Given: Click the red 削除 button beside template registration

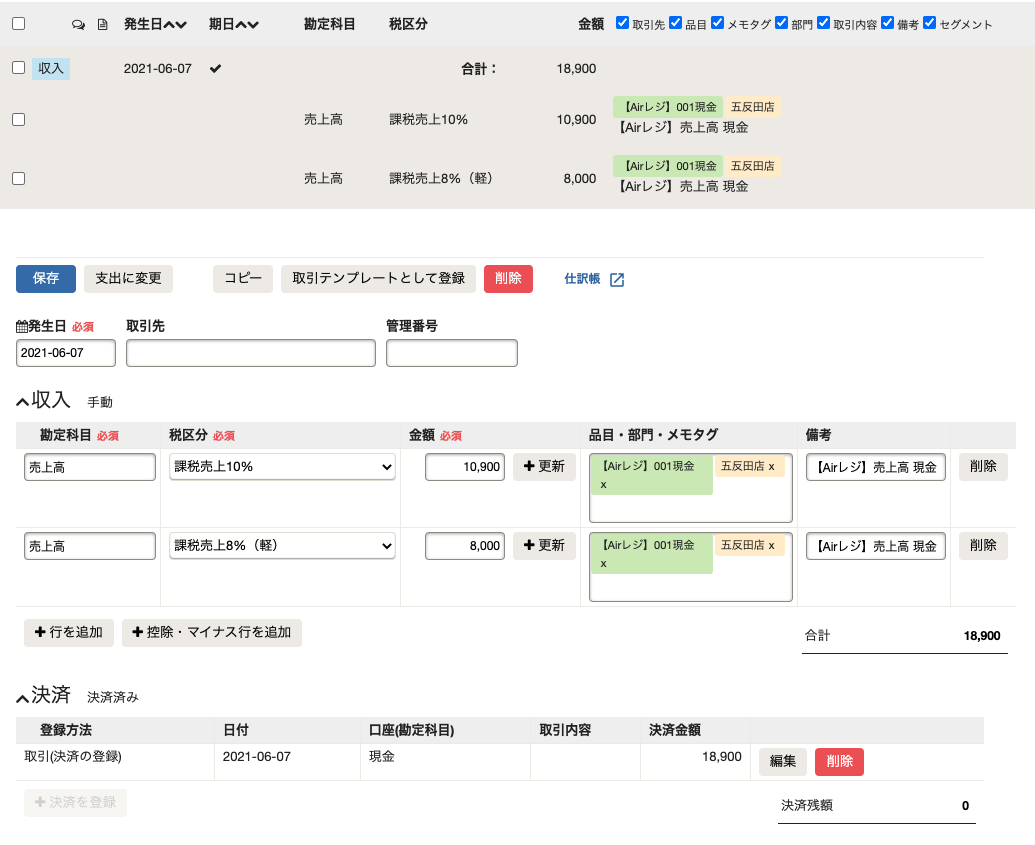Looking at the screenshot, I should click(508, 279).
